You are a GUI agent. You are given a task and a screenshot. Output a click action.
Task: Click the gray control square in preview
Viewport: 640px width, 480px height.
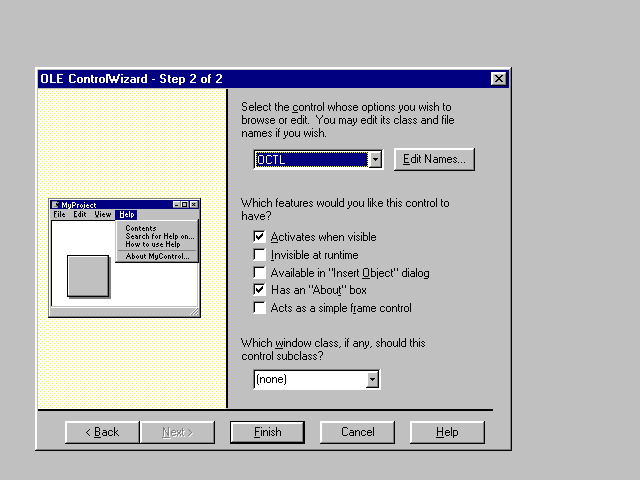[x=88, y=276]
